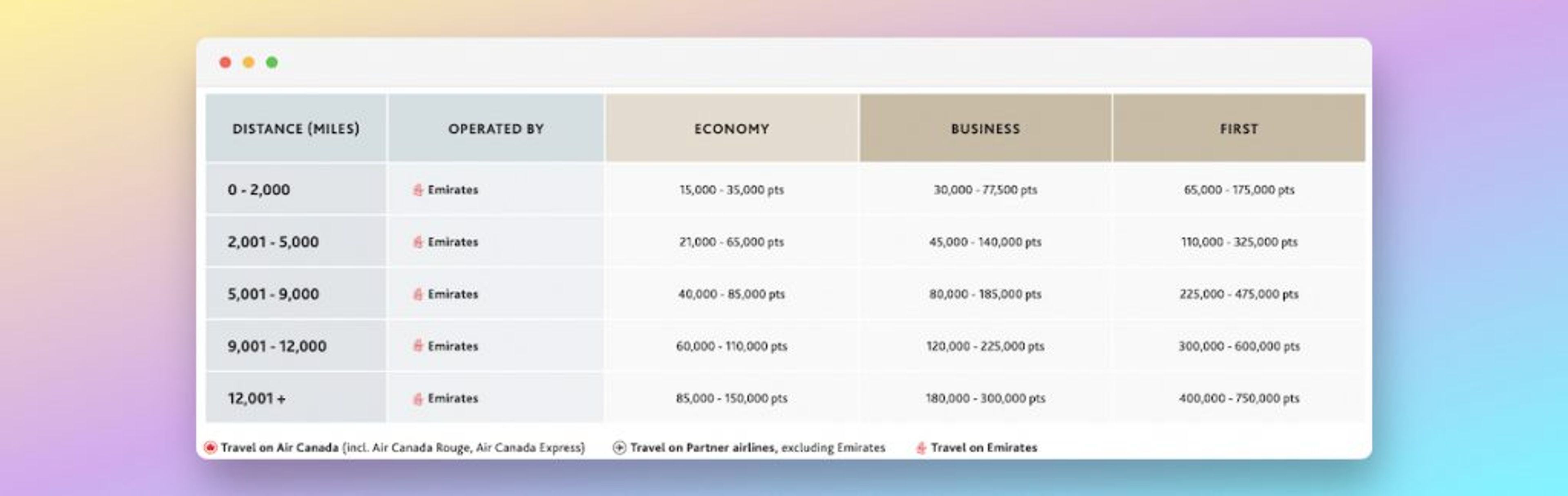Click the 80,000 - 185,000 pts business cell

click(985, 295)
